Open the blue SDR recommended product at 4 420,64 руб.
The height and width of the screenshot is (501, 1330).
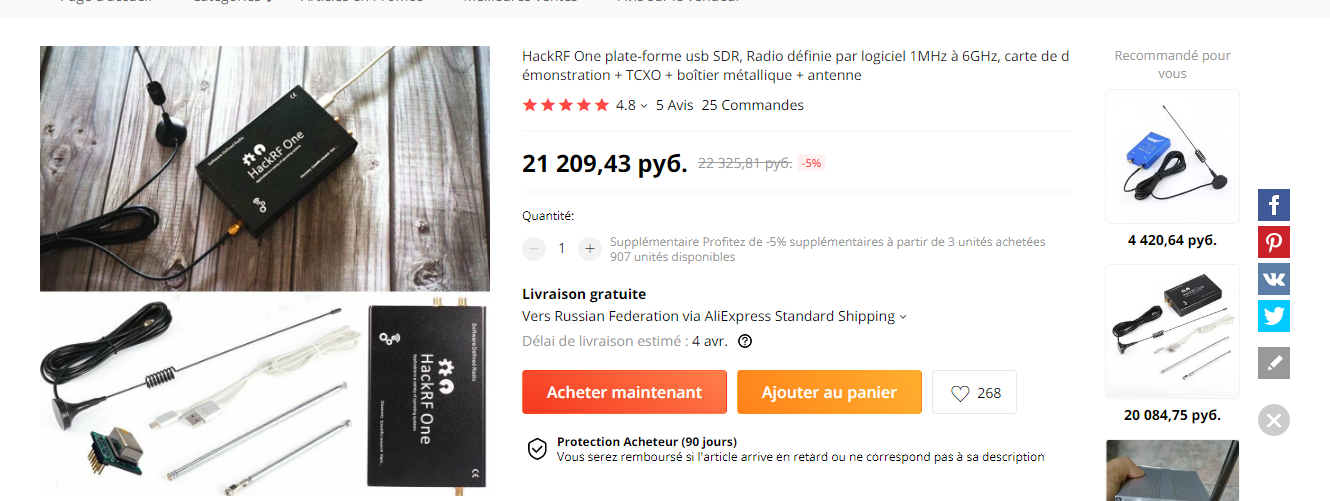coord(1172,156)
